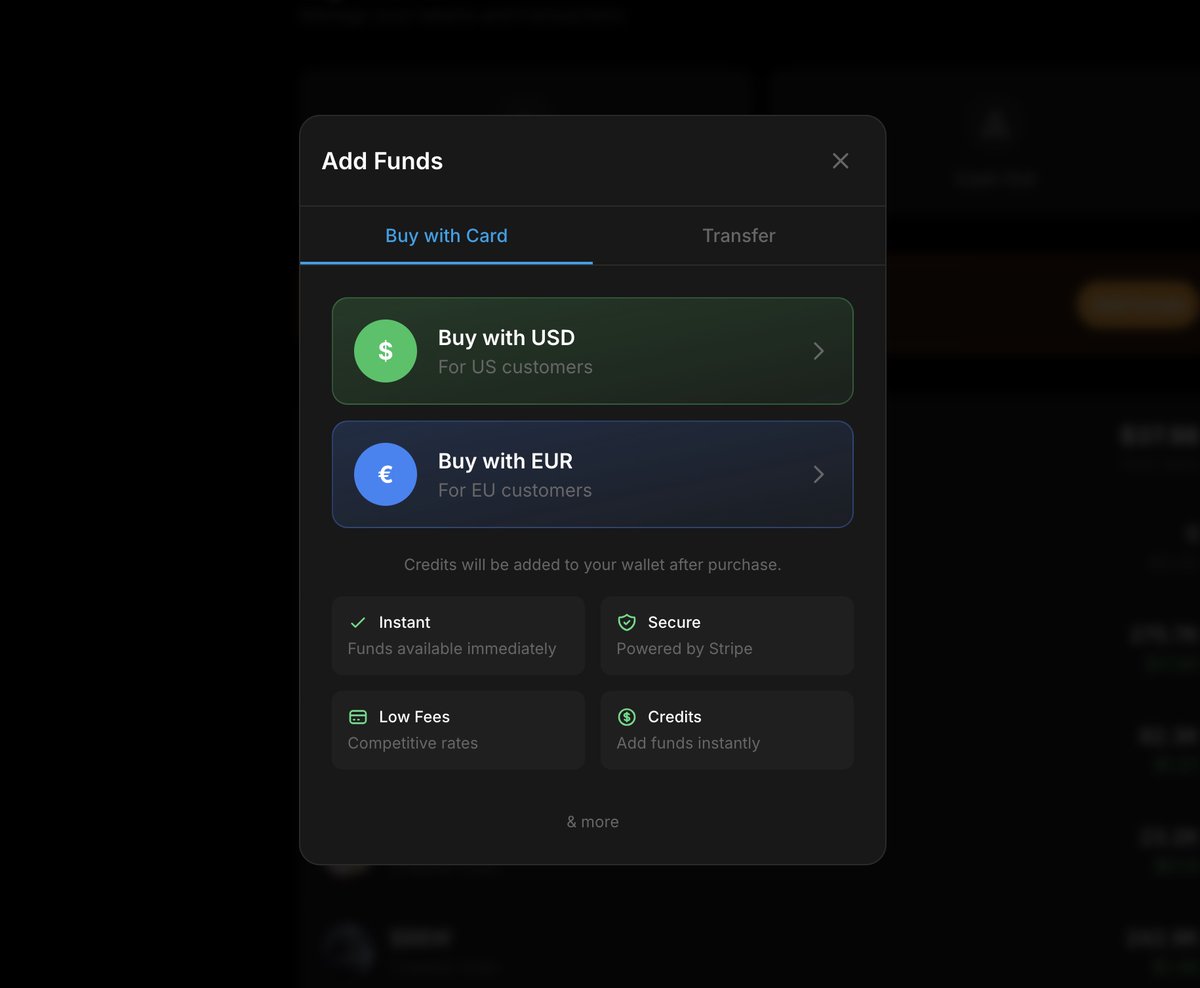Open the Transfer tab
The width and height of the screenshot is (1200, 988).
(739, 236)
